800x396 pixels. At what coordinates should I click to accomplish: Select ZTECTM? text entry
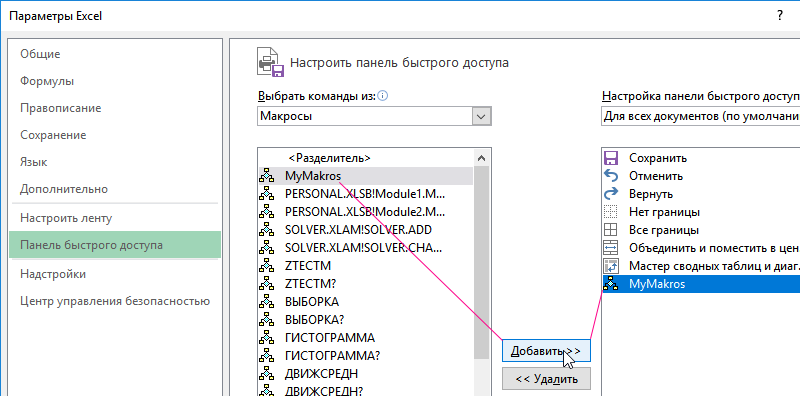[x=310, y=283]
